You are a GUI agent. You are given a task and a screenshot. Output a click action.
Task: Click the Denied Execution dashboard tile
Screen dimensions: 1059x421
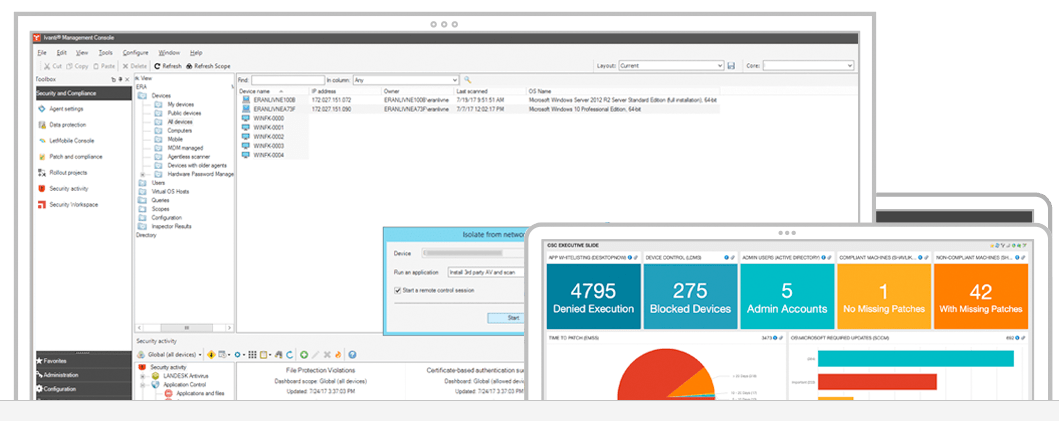coord(591,296)
